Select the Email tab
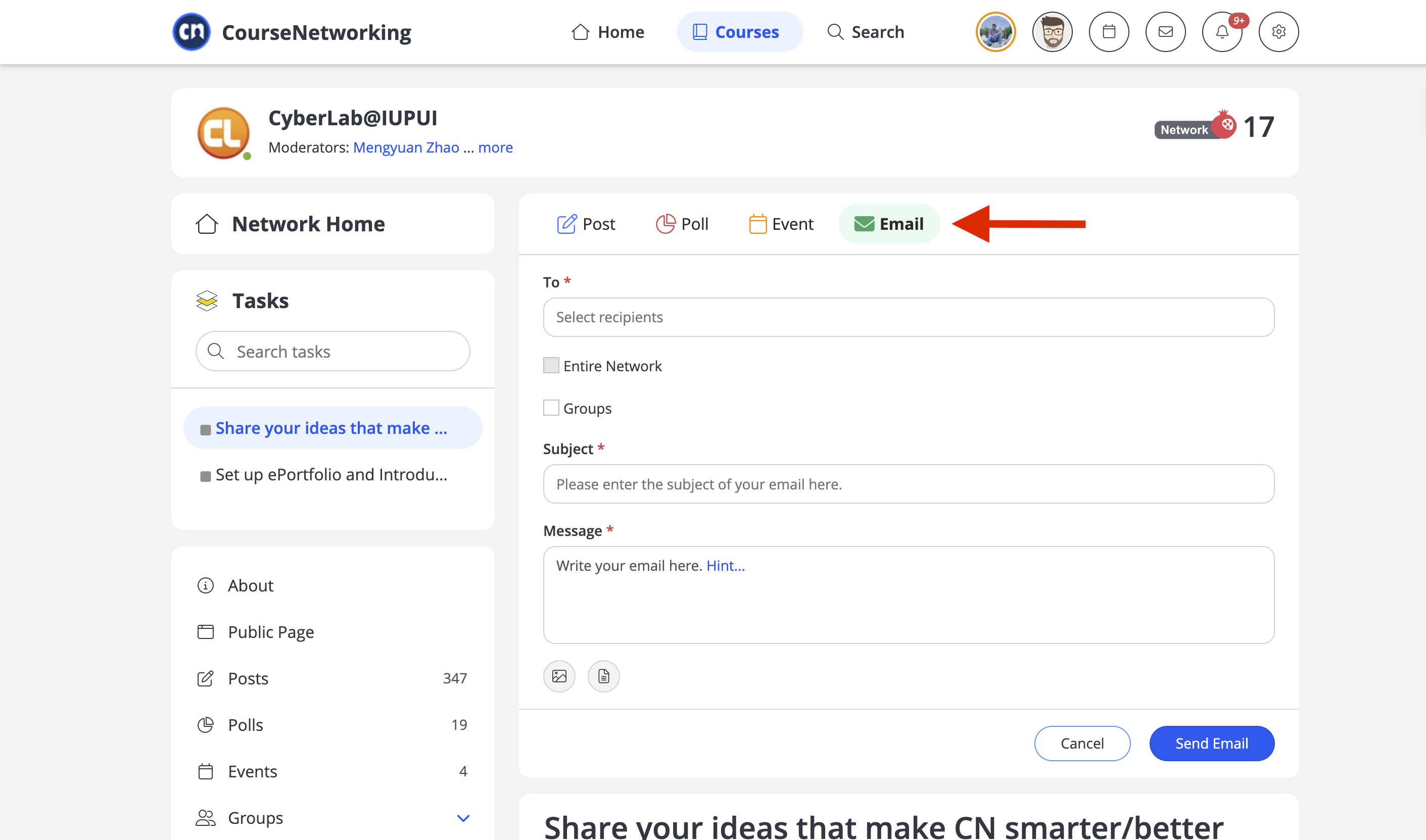This screenshot has height=840, width=1426. [x=889, y=224]
